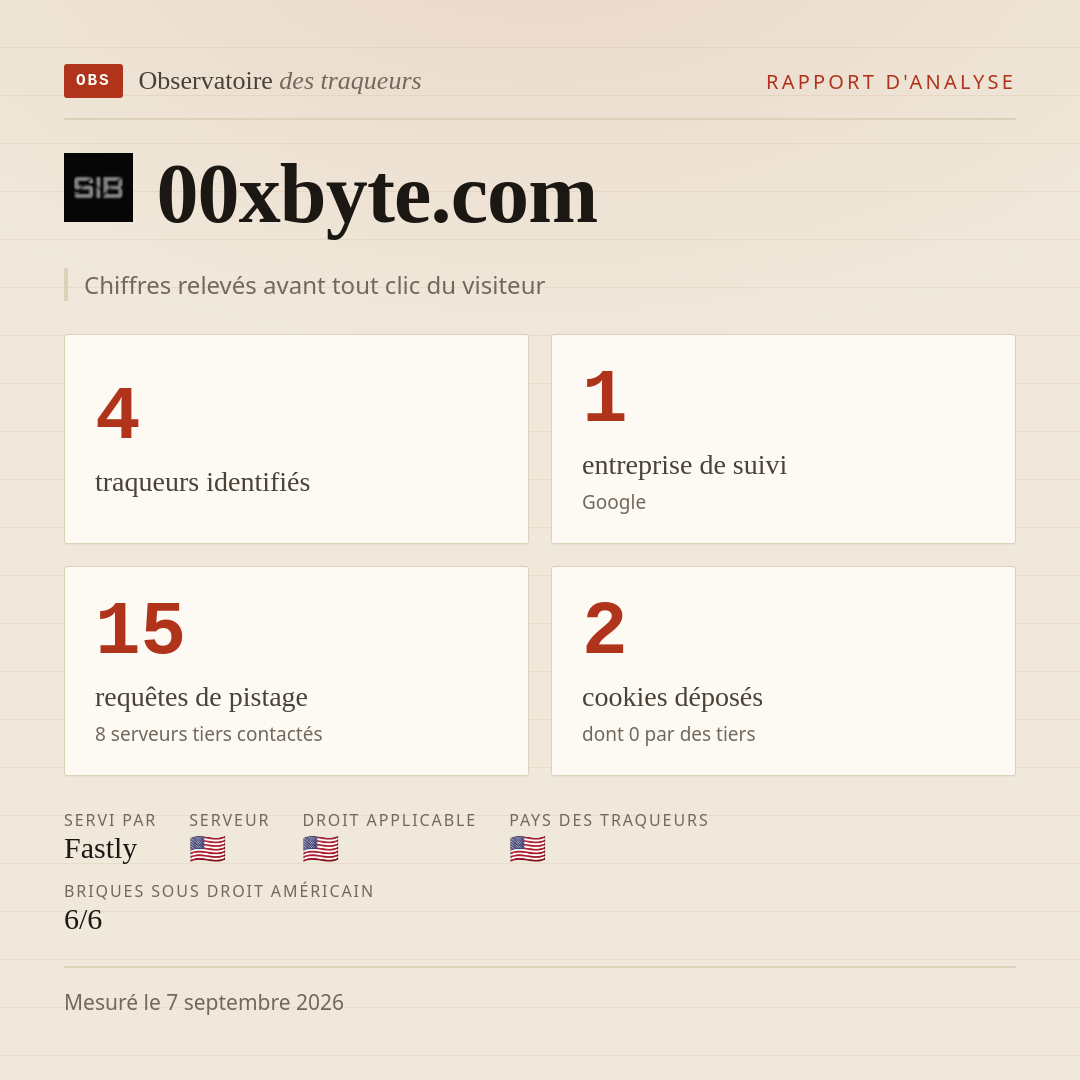The image size is (1080, 1080).
Task: Click the "Servi par" heading
Action: [x=110, y=820]
